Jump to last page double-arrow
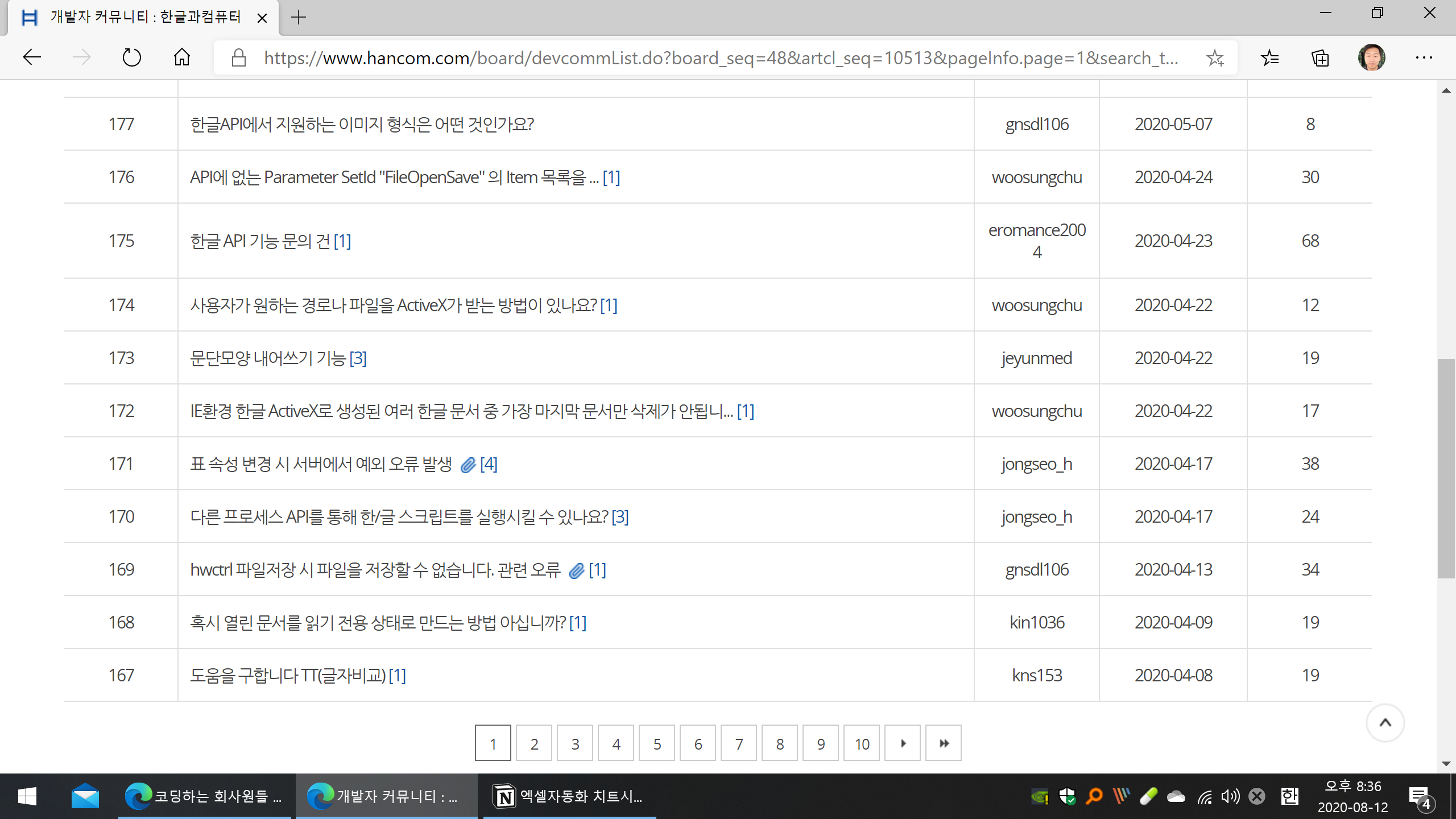 pyautogui.click(x=944, y=743)
